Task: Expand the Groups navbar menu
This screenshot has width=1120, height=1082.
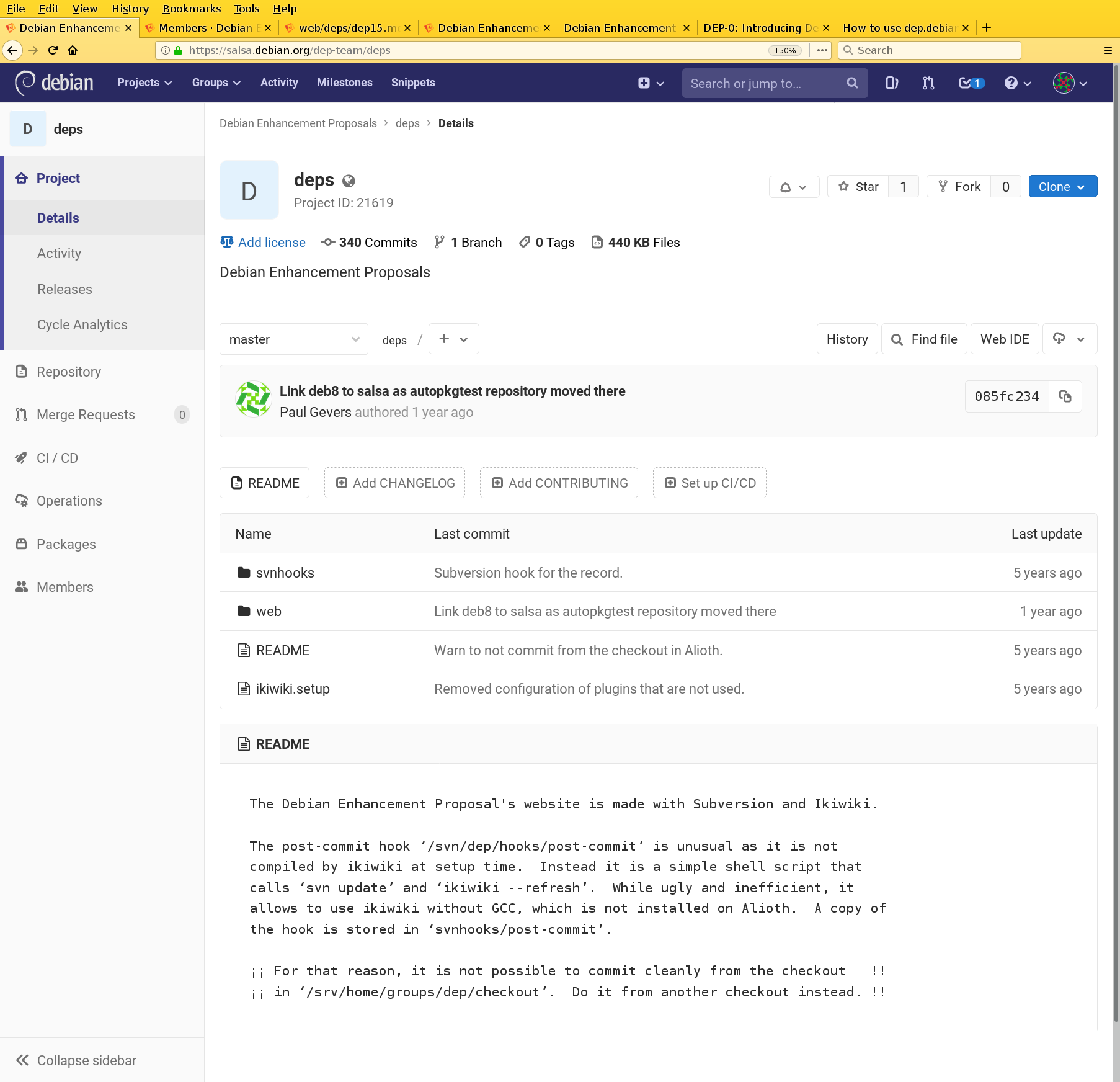Action: [x=216, y=83]
